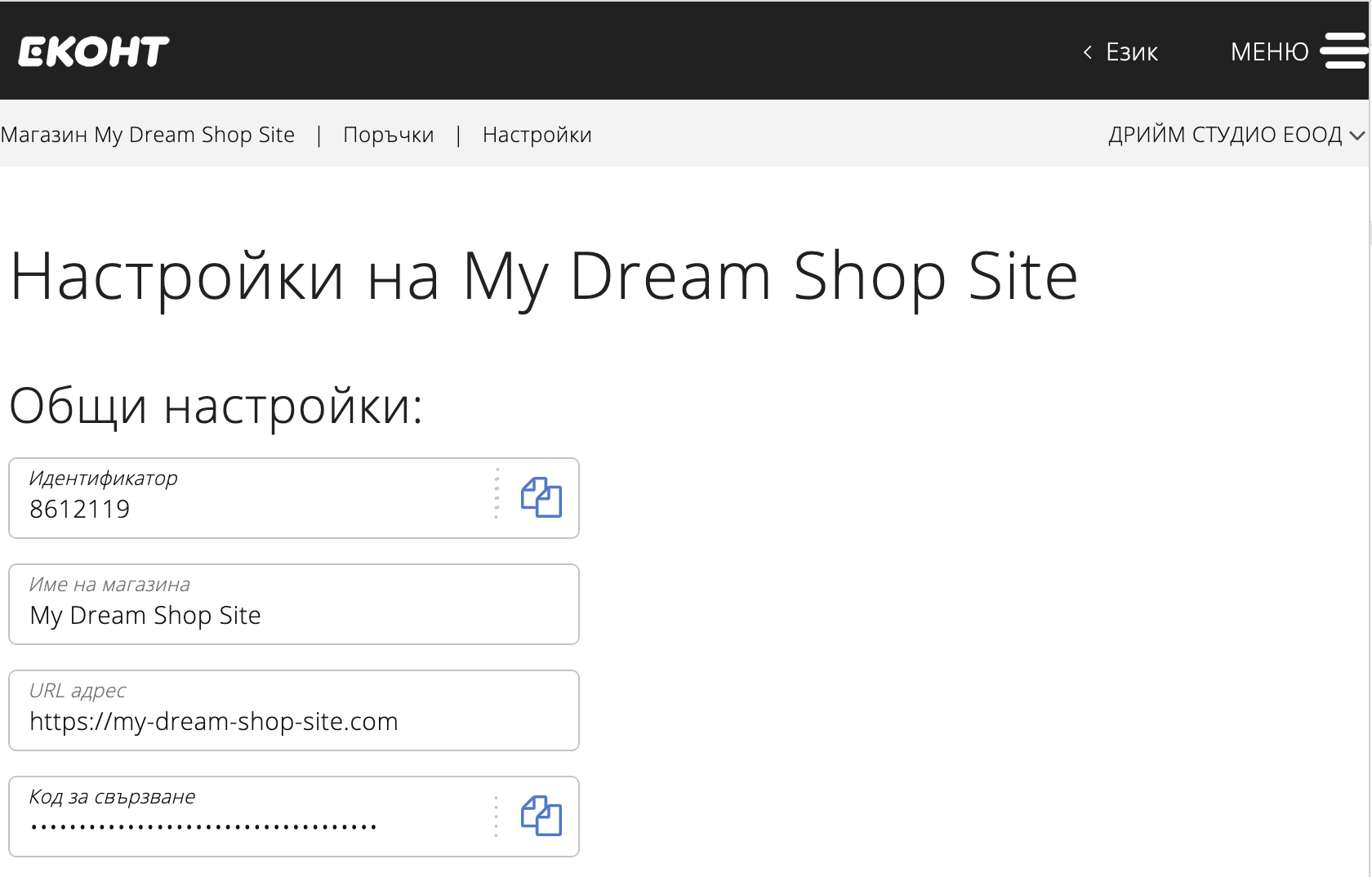The height and width of the screenshot is (877, 1372).
Task: Open the ДРИЙМ СТУДИО ЕООД account dropdown
Action: tap(1225, 135)
